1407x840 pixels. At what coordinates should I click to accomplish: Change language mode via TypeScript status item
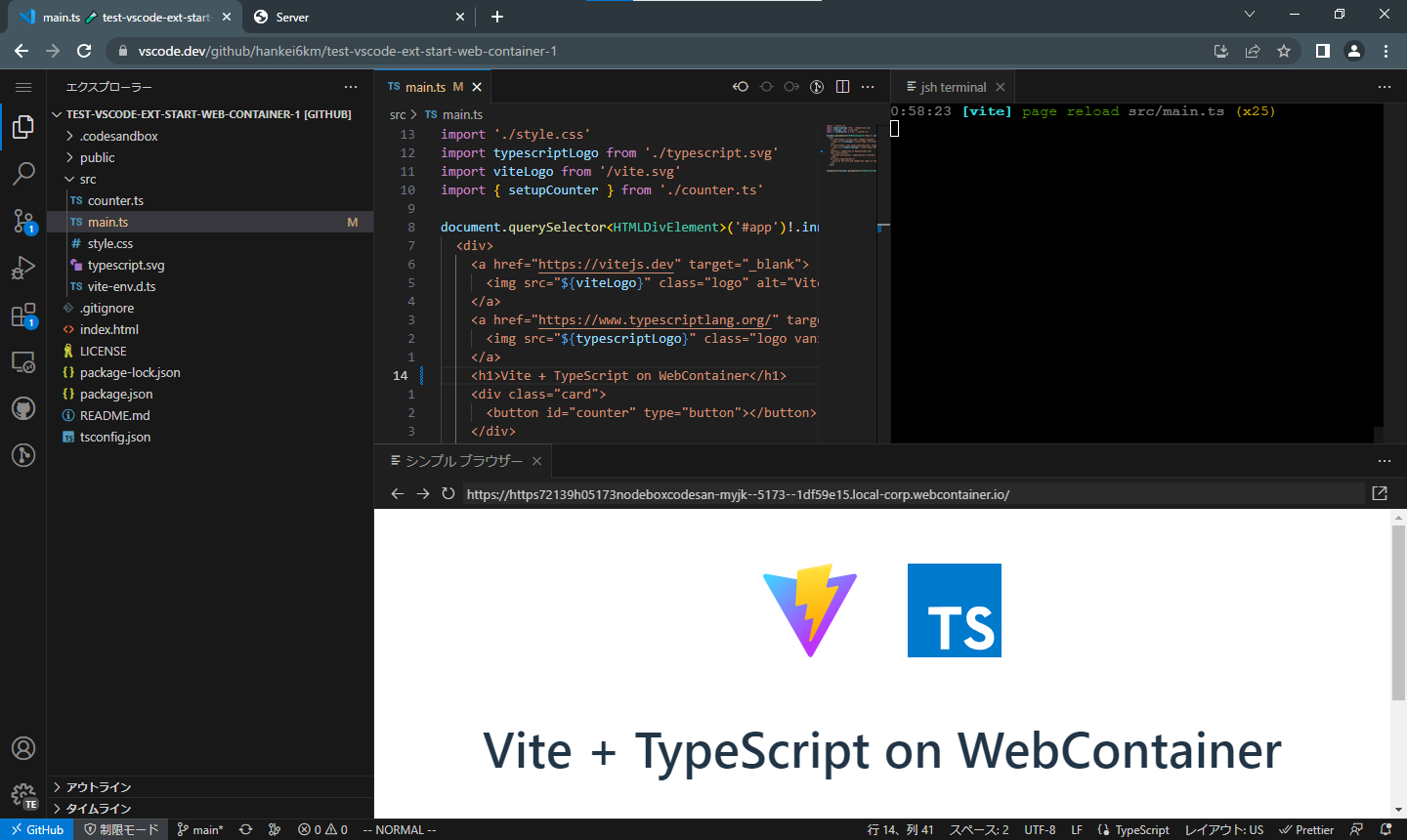(1134, 829)
